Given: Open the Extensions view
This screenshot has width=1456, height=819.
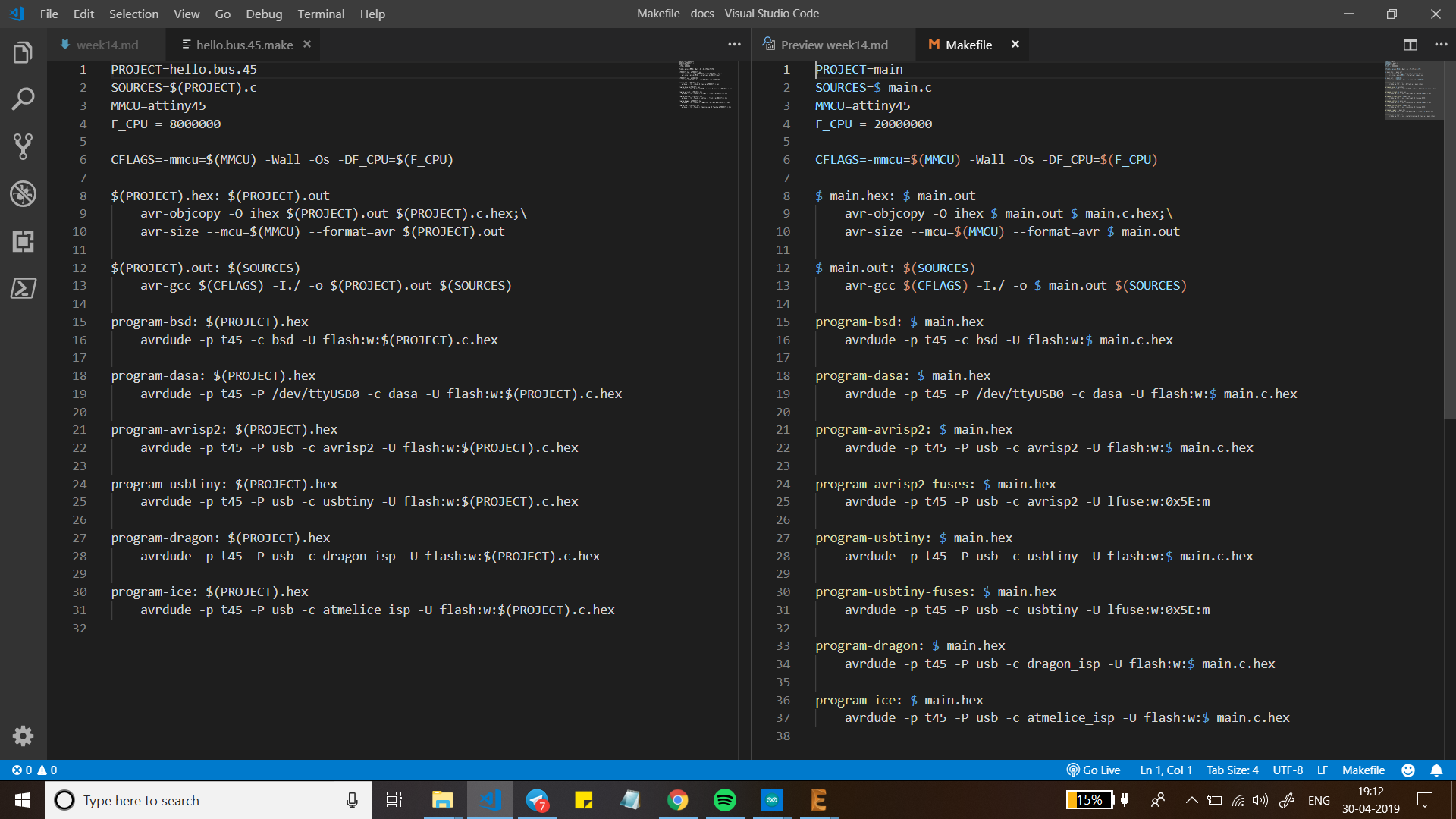Looking at the screenshot, I should tap(23, 241).
